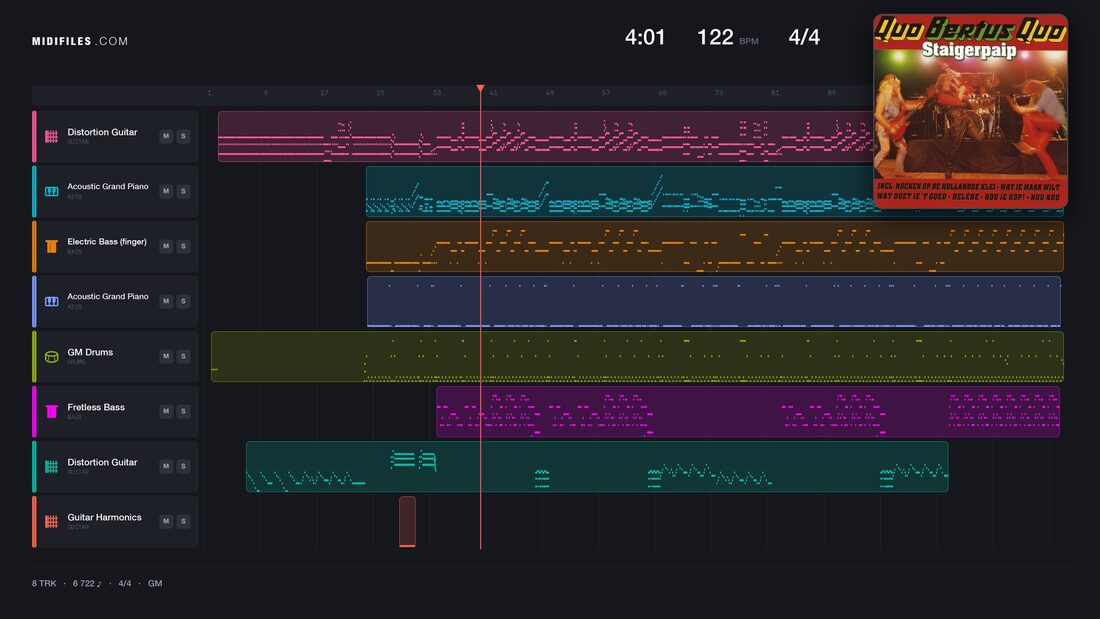Click bar 73 on the timeline ruler

718,93
